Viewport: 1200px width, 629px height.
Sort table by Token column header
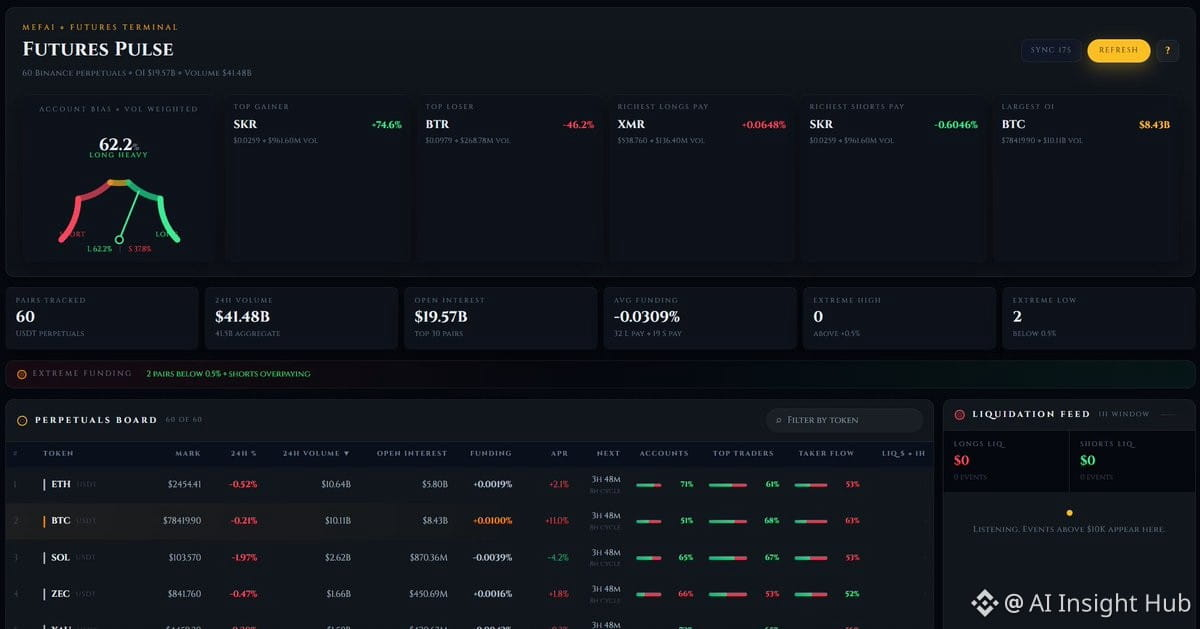coord(58,453)
